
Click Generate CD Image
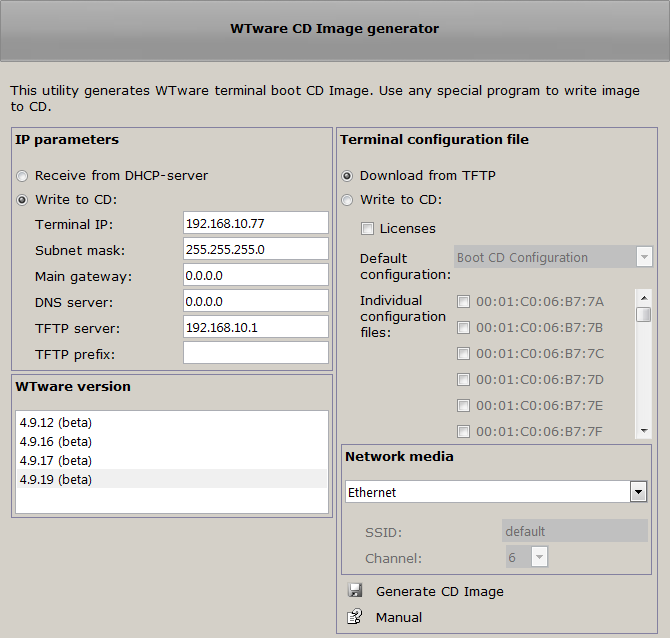[440, 591]
